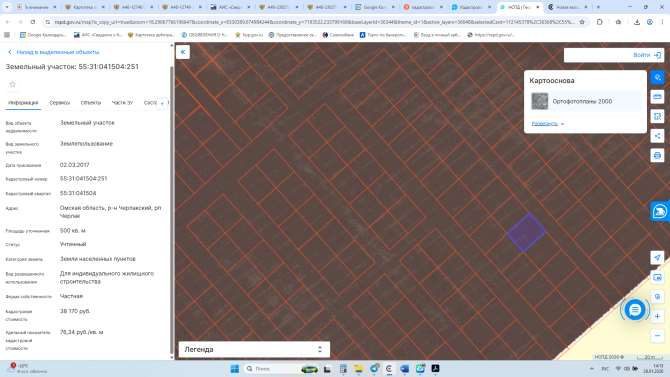This screenshot has height=377, width=670.
Task: Zoom out the map with minus
Action: tap(657, 336)
